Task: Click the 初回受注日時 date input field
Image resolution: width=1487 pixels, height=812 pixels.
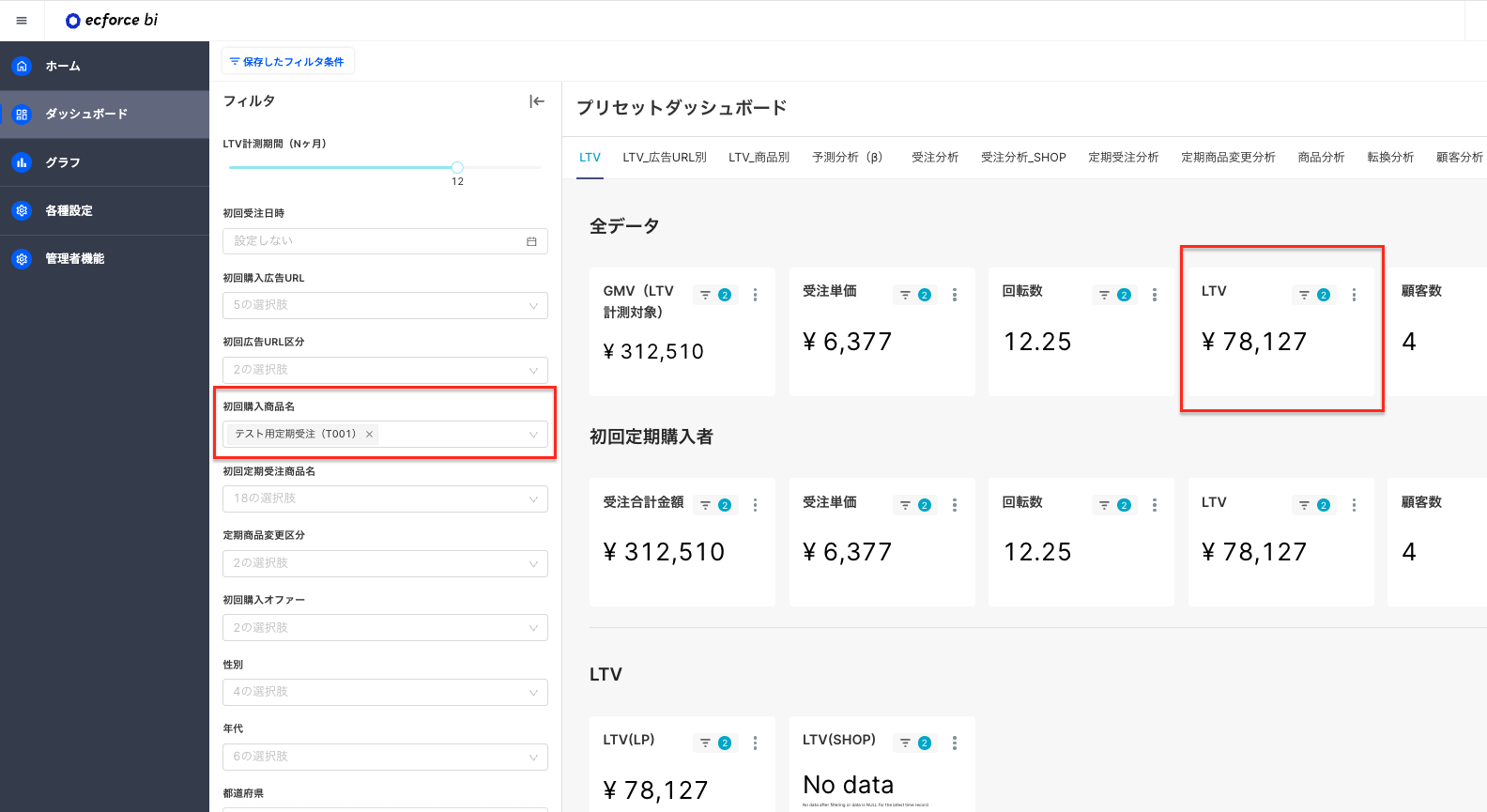Action: [385, 241]
